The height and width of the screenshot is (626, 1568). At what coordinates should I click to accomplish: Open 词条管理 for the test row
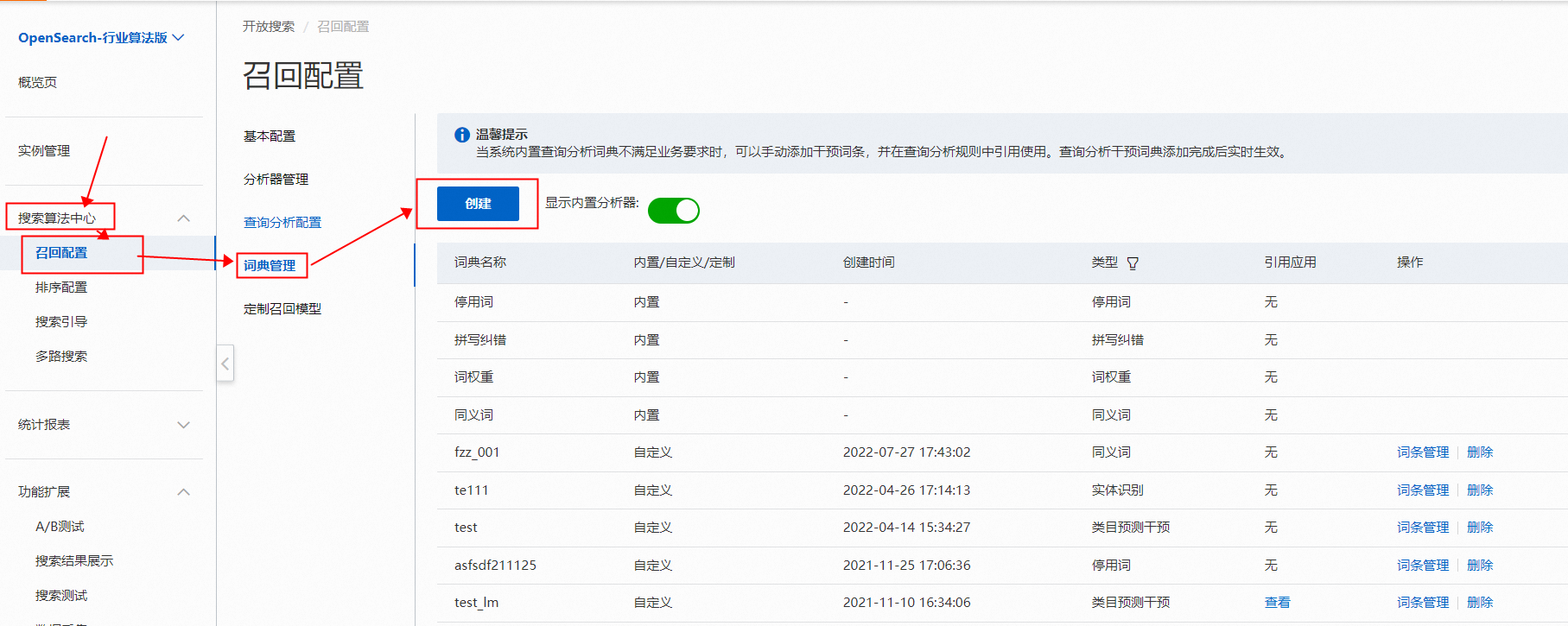click(1423, 528)
